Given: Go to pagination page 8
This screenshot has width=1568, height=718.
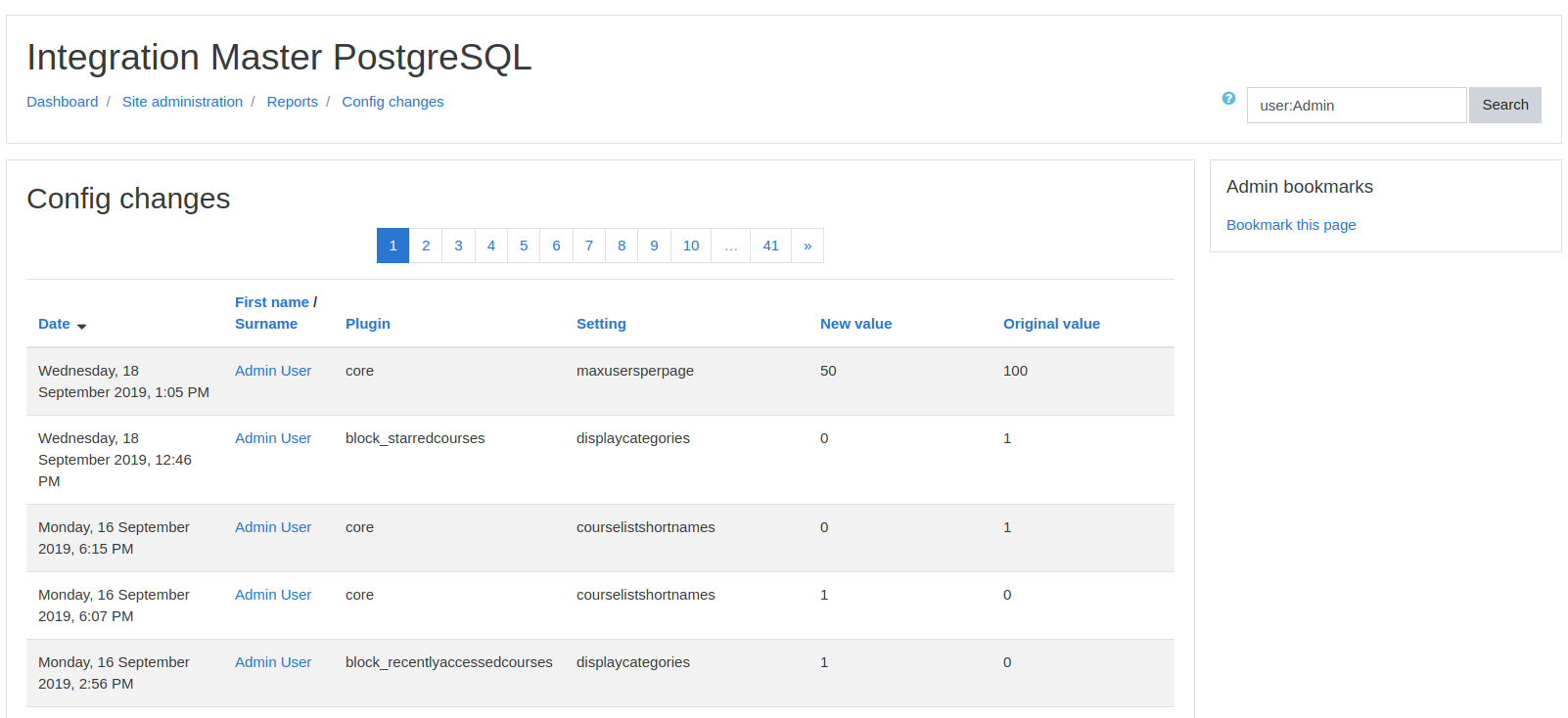Looking at the screenshot, I should pos(622,246).
